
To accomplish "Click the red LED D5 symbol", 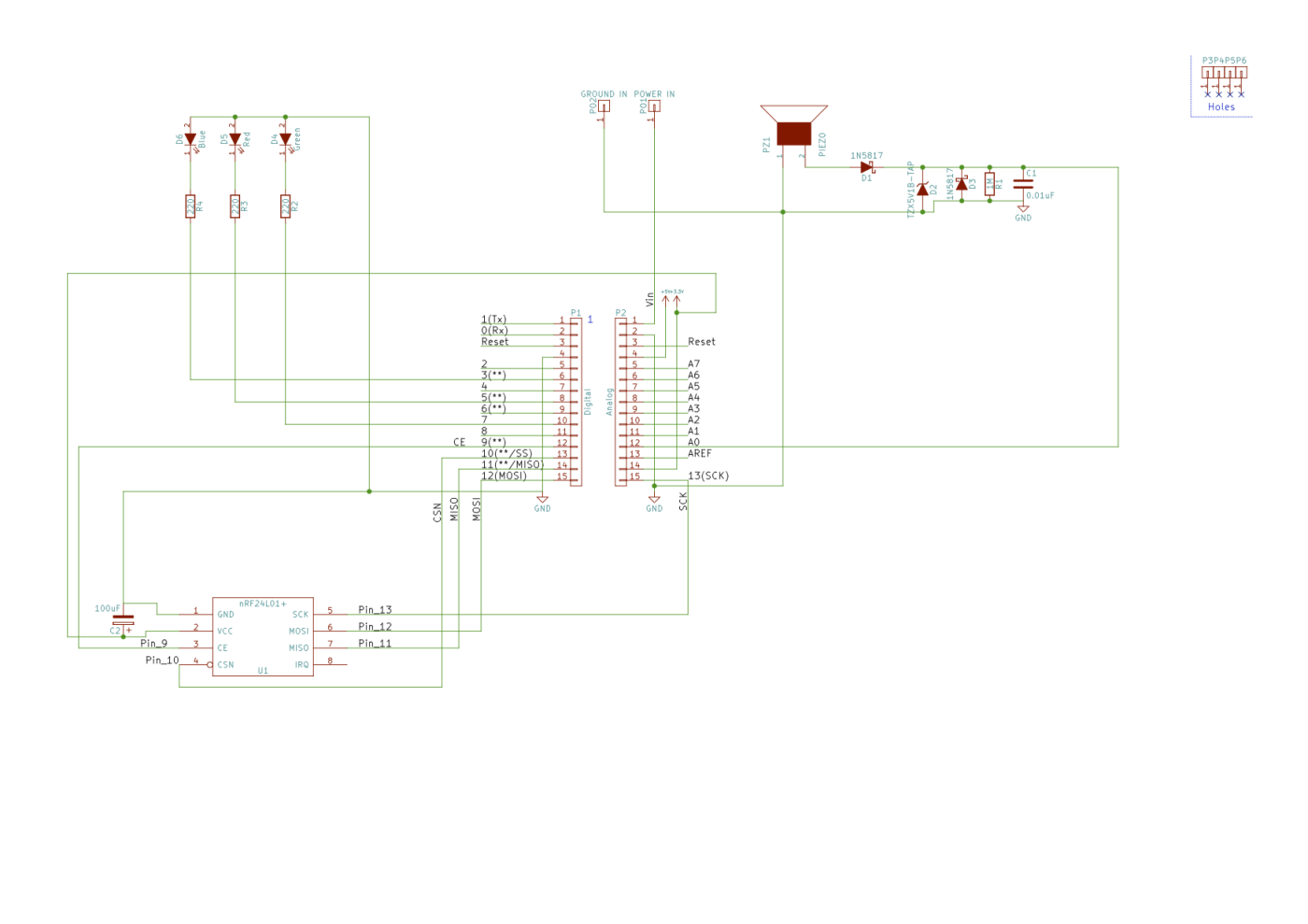I will click(x=236, y=140).
